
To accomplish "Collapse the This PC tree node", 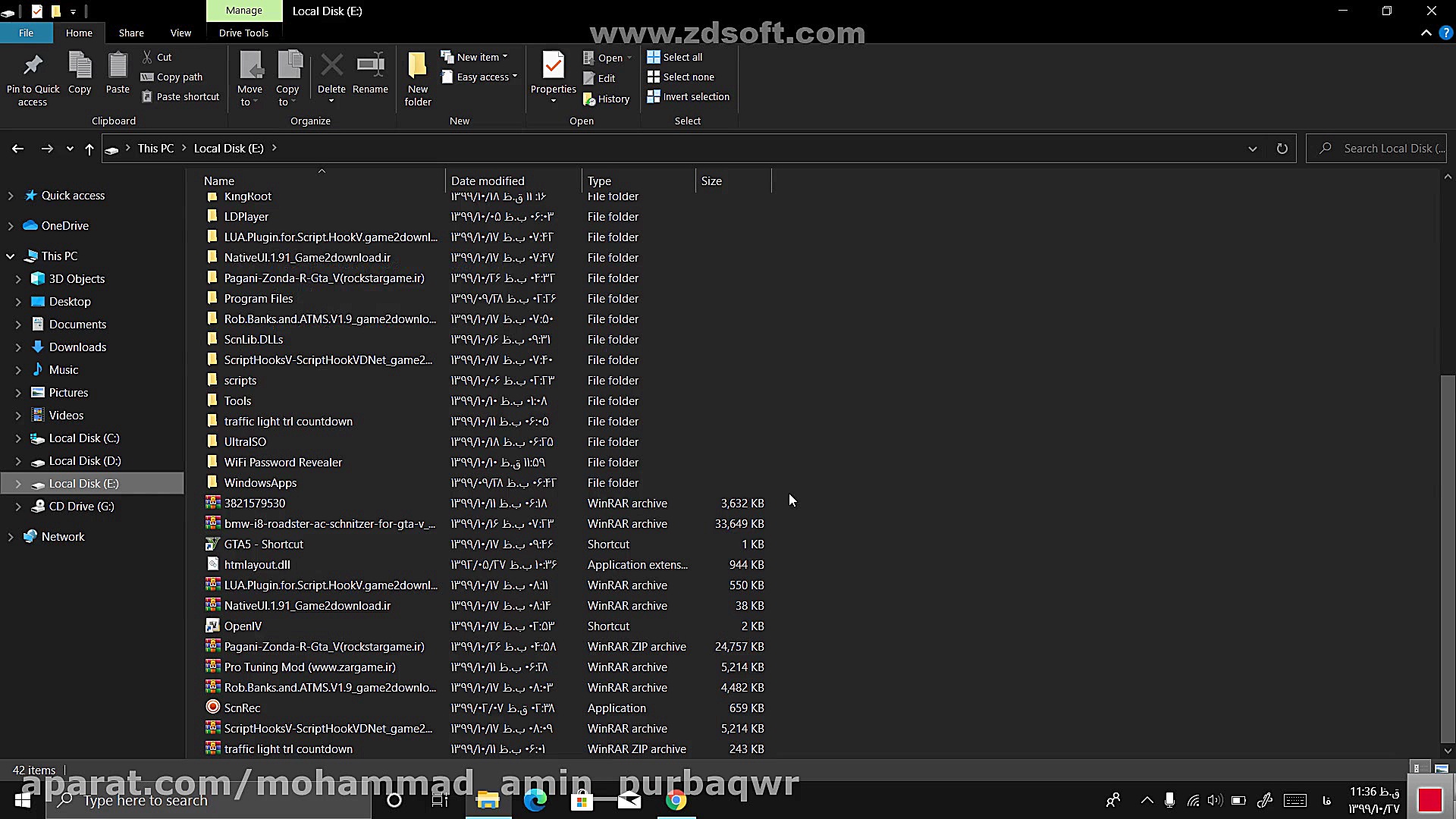I will click(11, 256).
